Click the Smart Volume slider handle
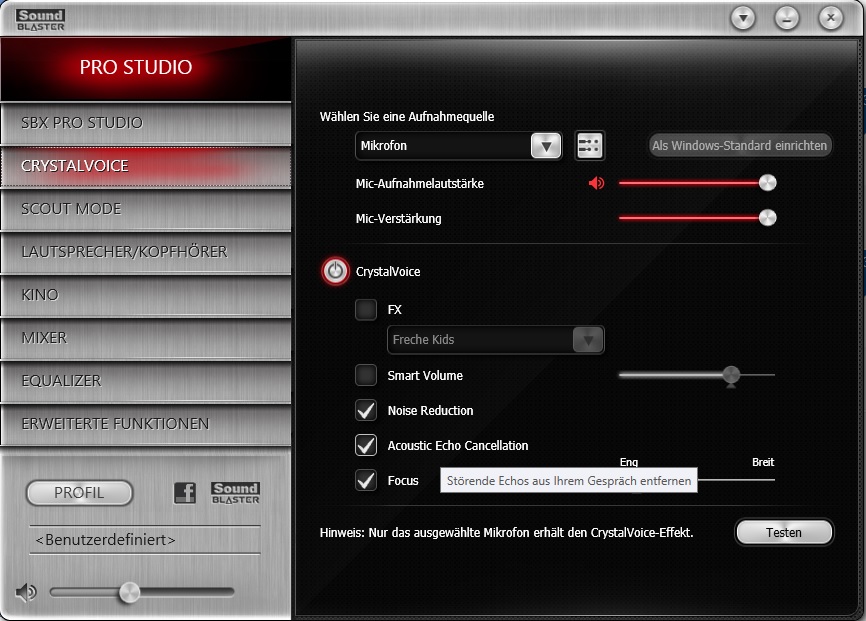866x621 pixels. [731, 375]
